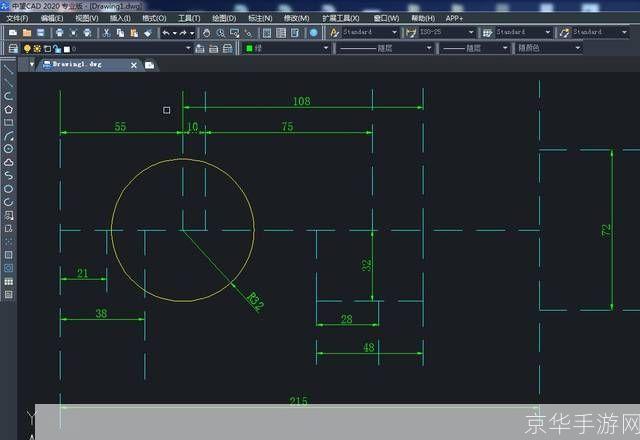
Task: Toggle the layer lock padlock icon
Action: (x=57, y=49)
